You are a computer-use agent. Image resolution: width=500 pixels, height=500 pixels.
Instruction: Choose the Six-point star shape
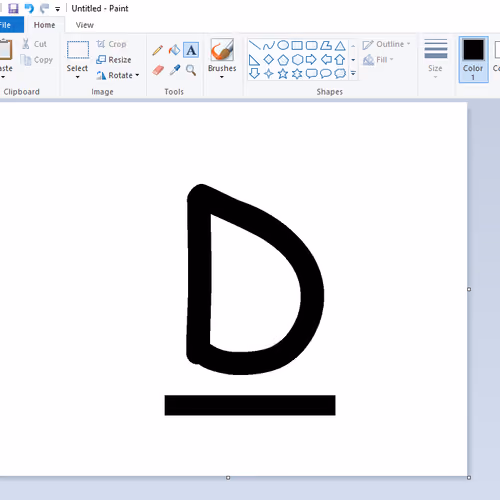[x=297, y=73]
